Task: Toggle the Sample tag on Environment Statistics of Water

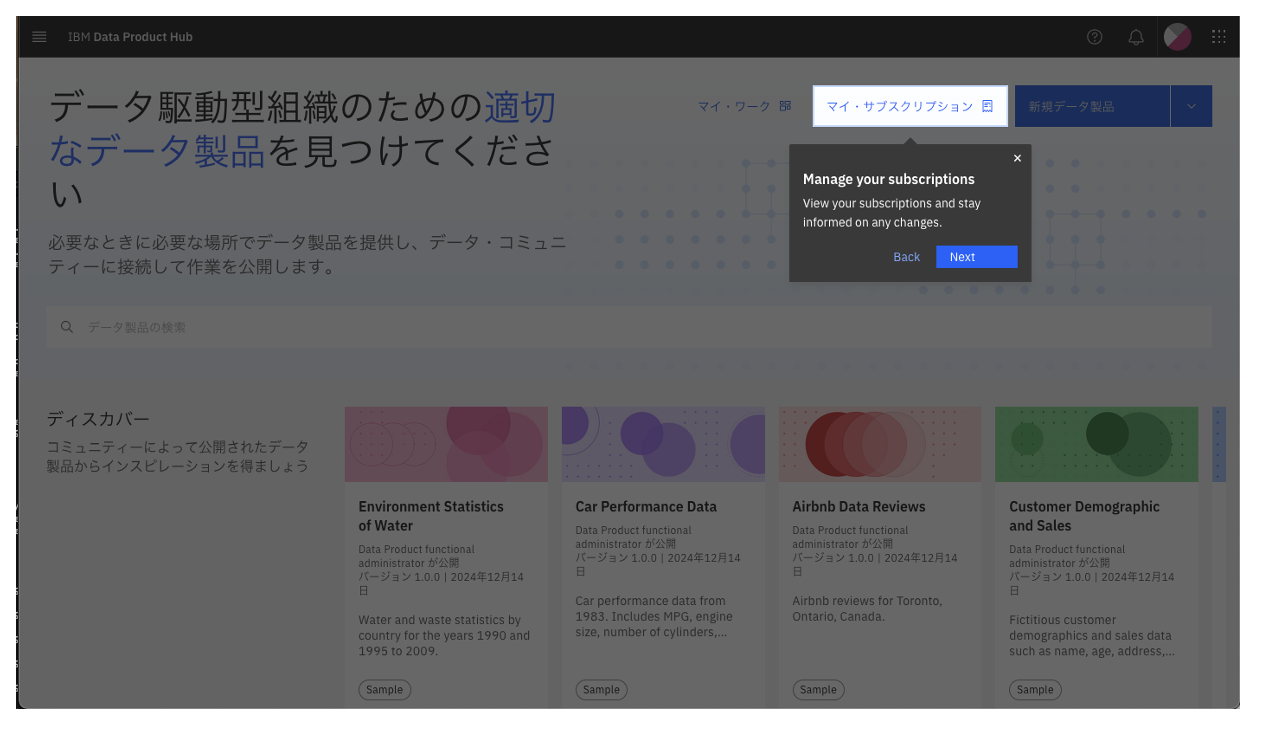Action: pos(384,689)
